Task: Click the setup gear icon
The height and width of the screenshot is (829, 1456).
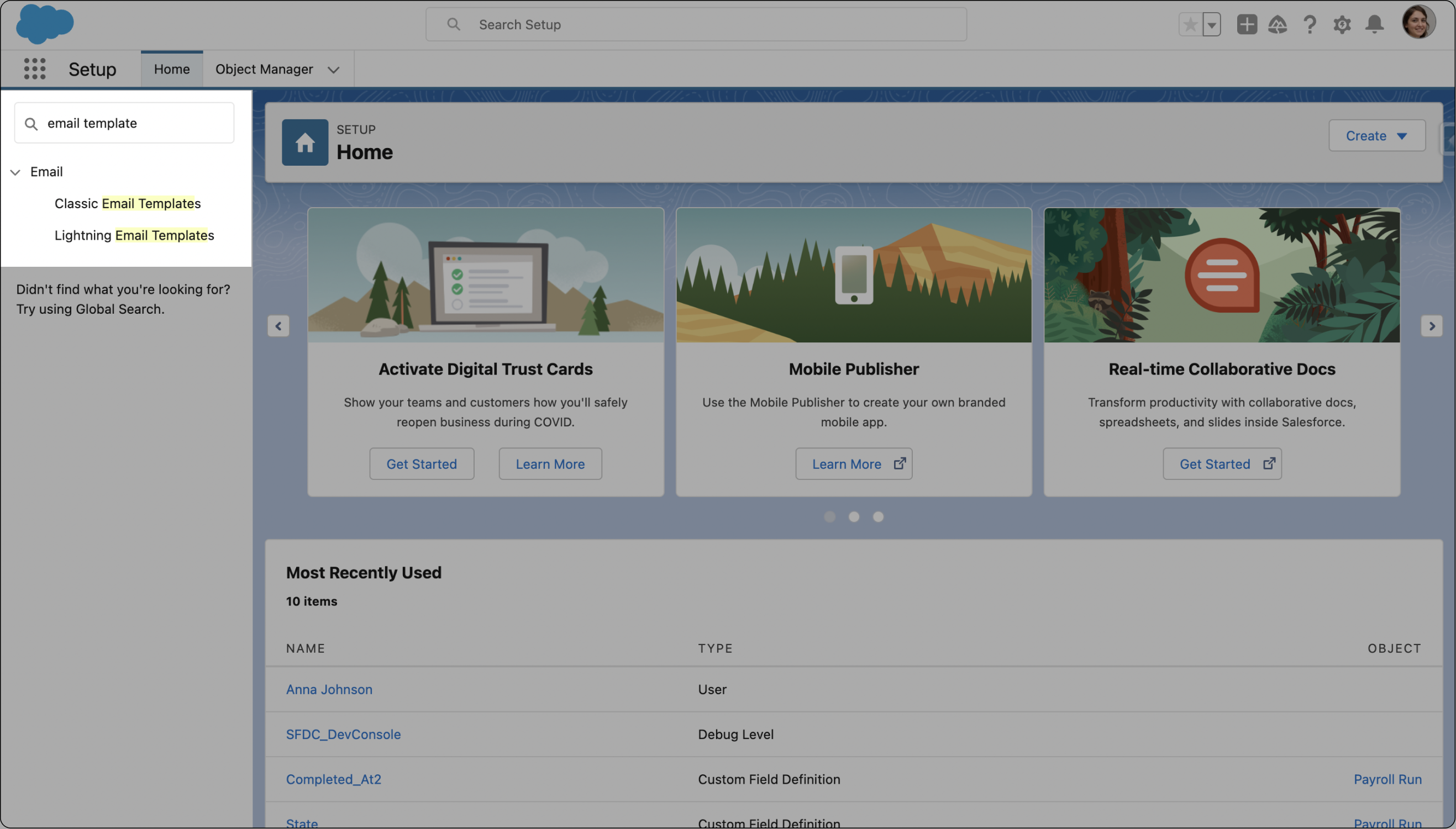Action: tap(1342, 24)
